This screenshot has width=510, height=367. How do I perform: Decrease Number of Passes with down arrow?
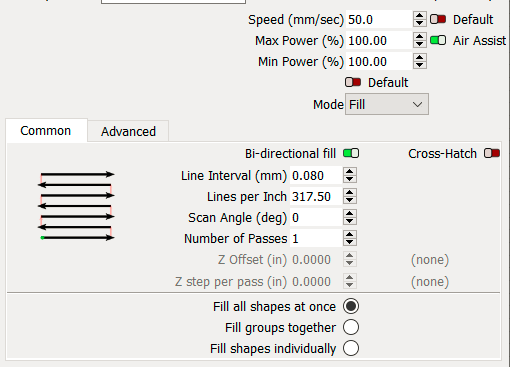point(350,242)
